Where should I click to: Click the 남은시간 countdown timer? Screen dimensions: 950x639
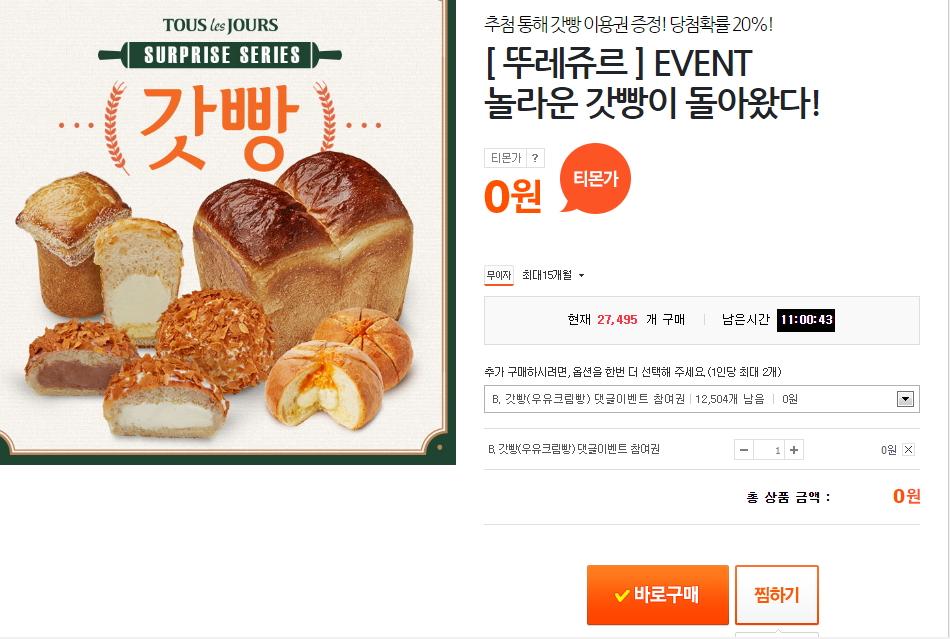tap(806, 320)
